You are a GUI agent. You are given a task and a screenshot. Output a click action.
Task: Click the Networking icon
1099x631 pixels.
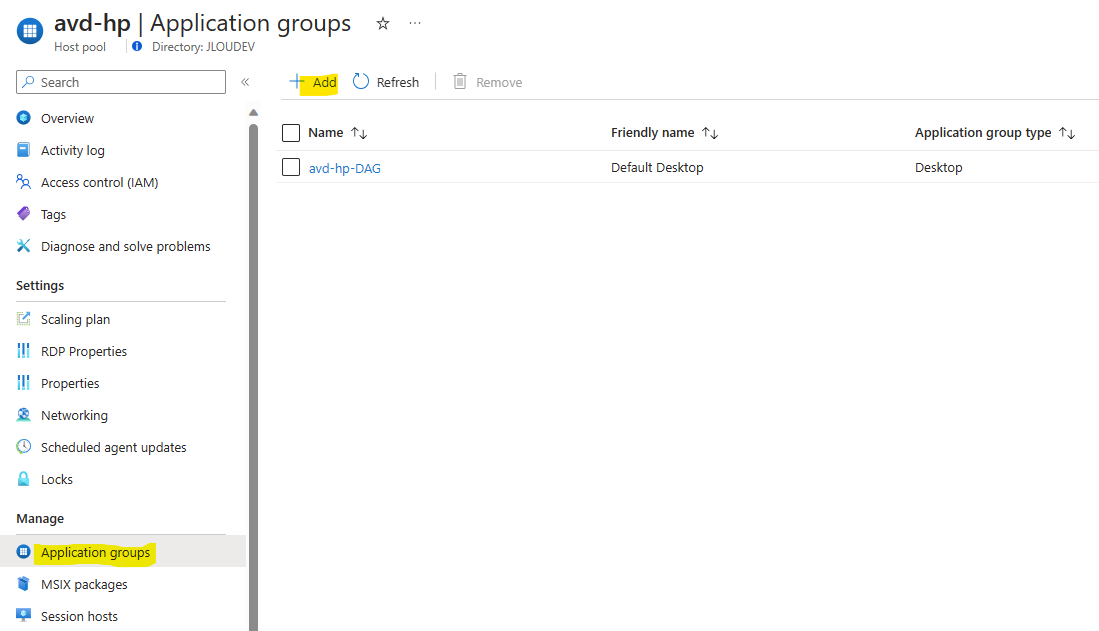point(24,415)
